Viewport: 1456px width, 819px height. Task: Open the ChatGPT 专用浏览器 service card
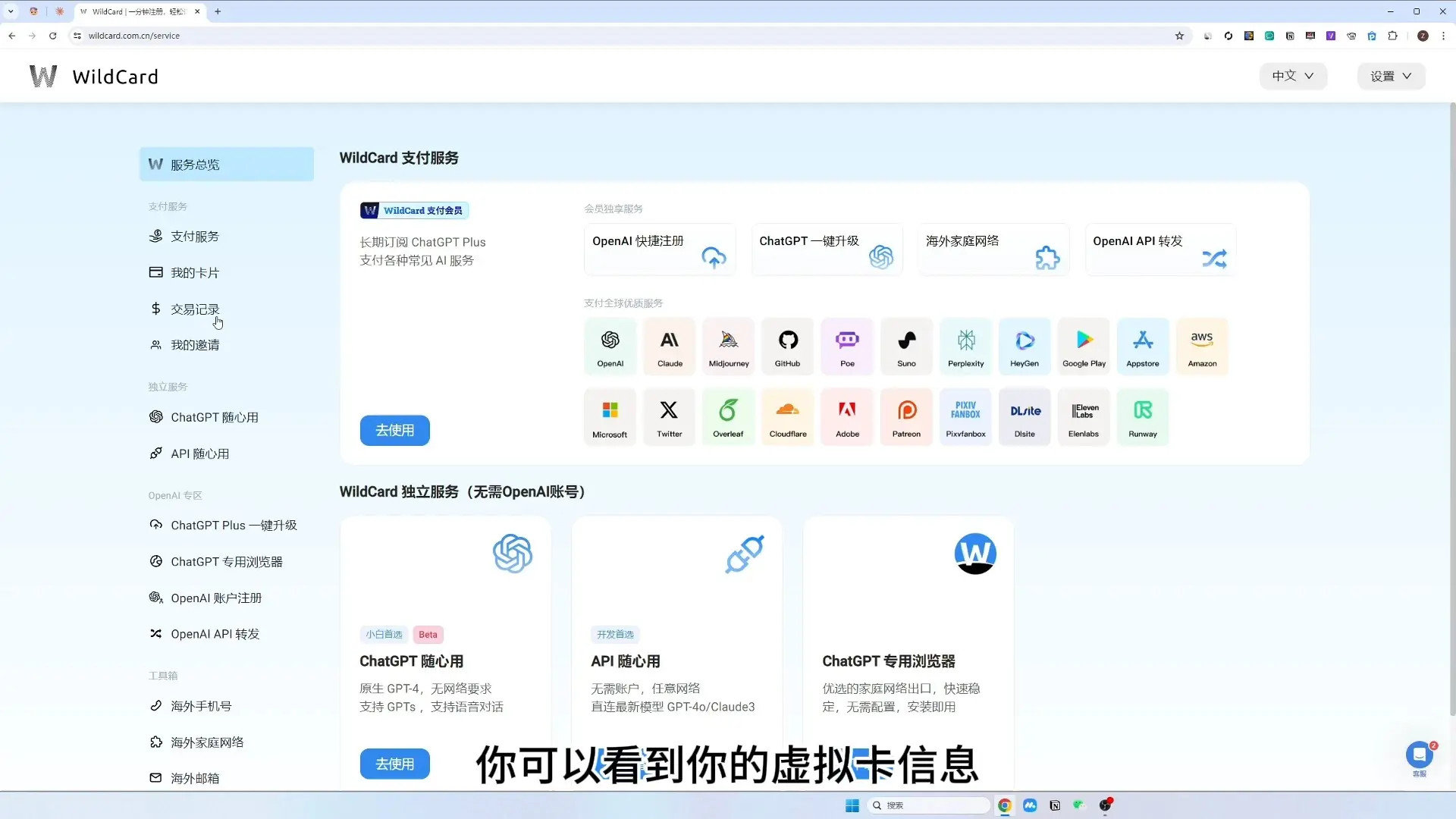(x=908, y=654)
